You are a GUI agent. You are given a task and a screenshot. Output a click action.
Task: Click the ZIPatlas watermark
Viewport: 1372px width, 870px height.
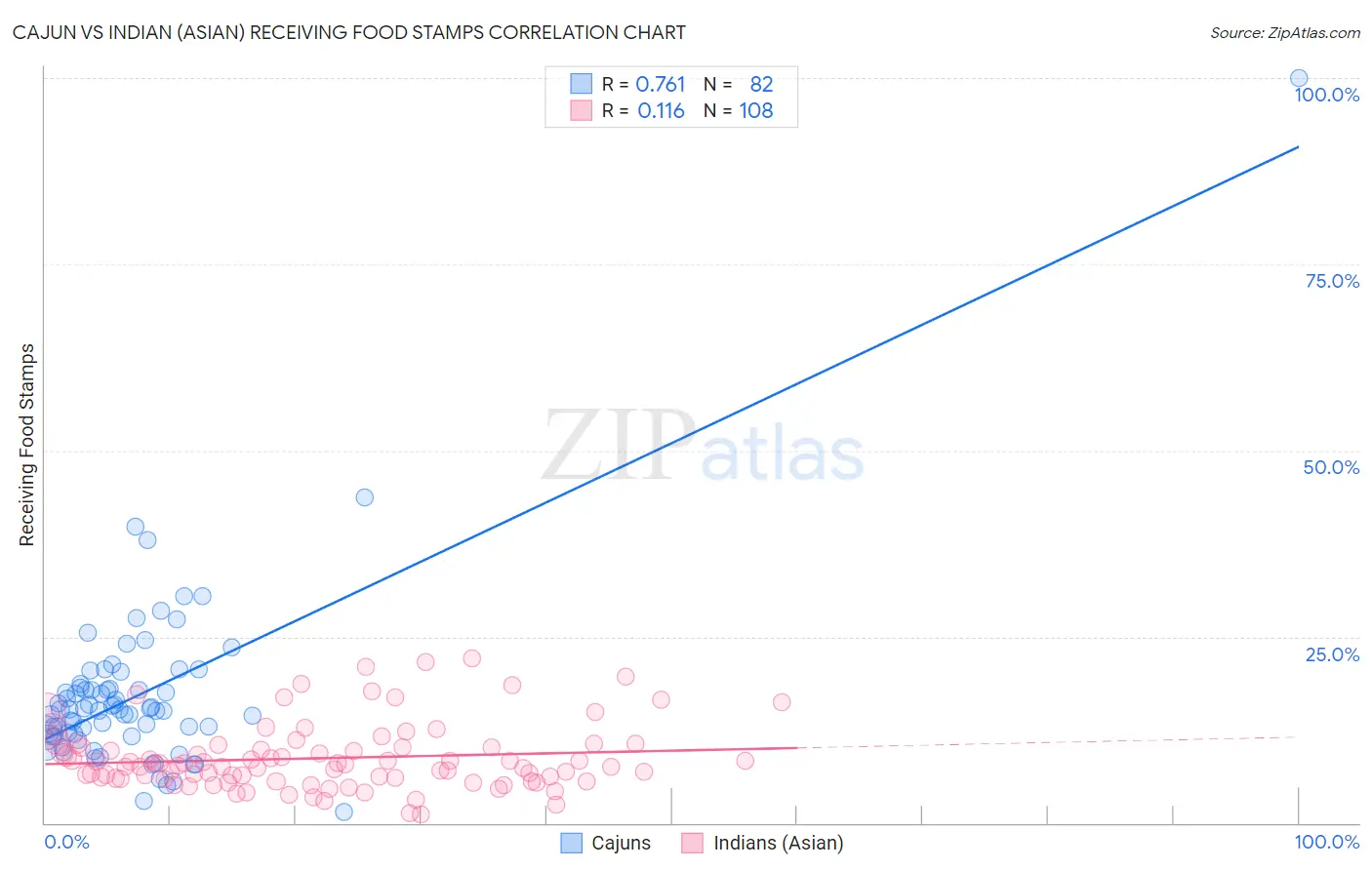[x=703, y=447]
